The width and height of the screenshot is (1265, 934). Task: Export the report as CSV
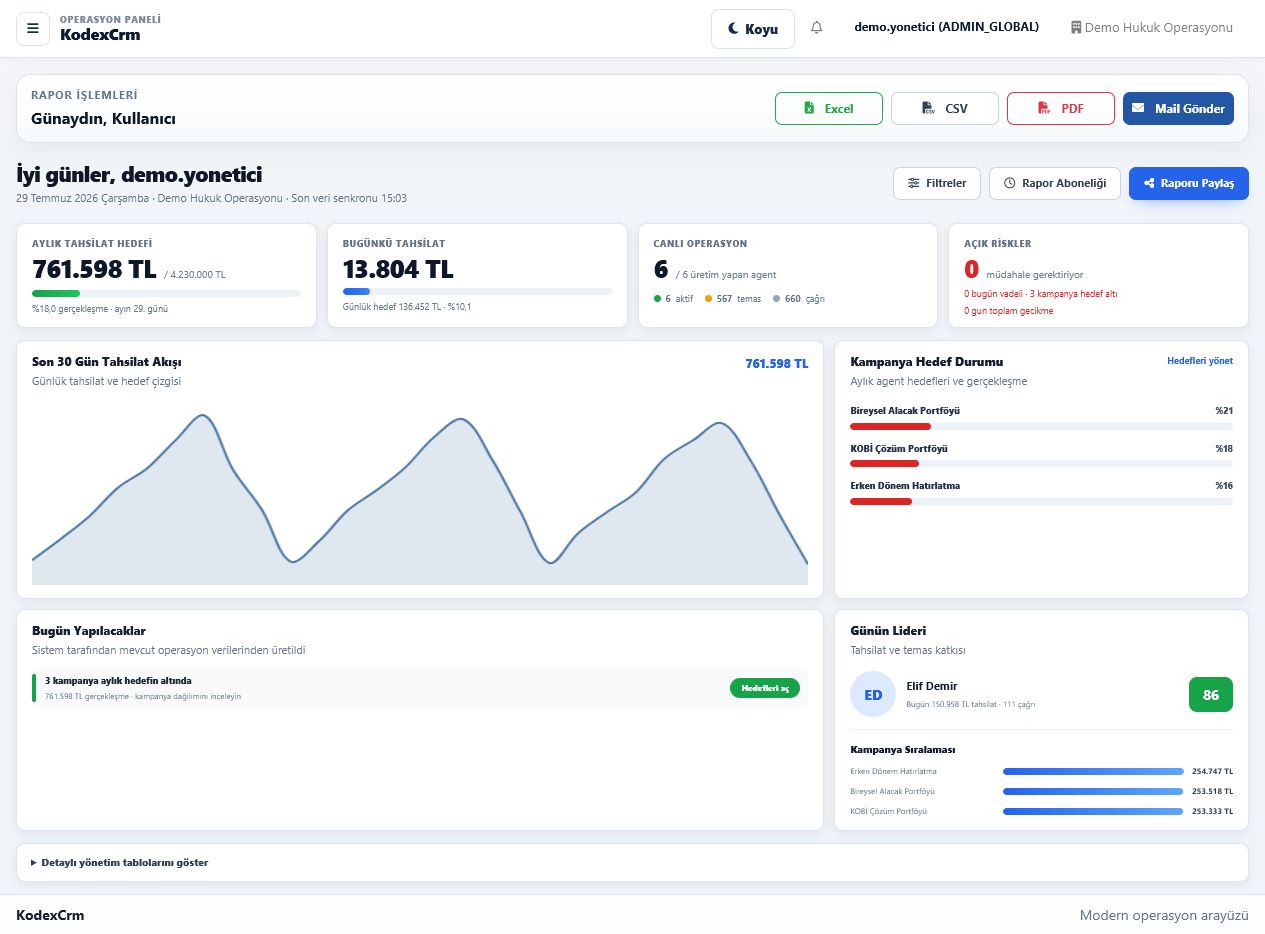[x=945, y=108]
